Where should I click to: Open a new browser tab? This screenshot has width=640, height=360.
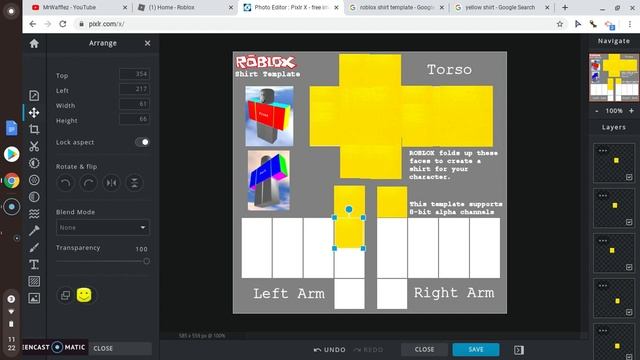coord(565,7)
